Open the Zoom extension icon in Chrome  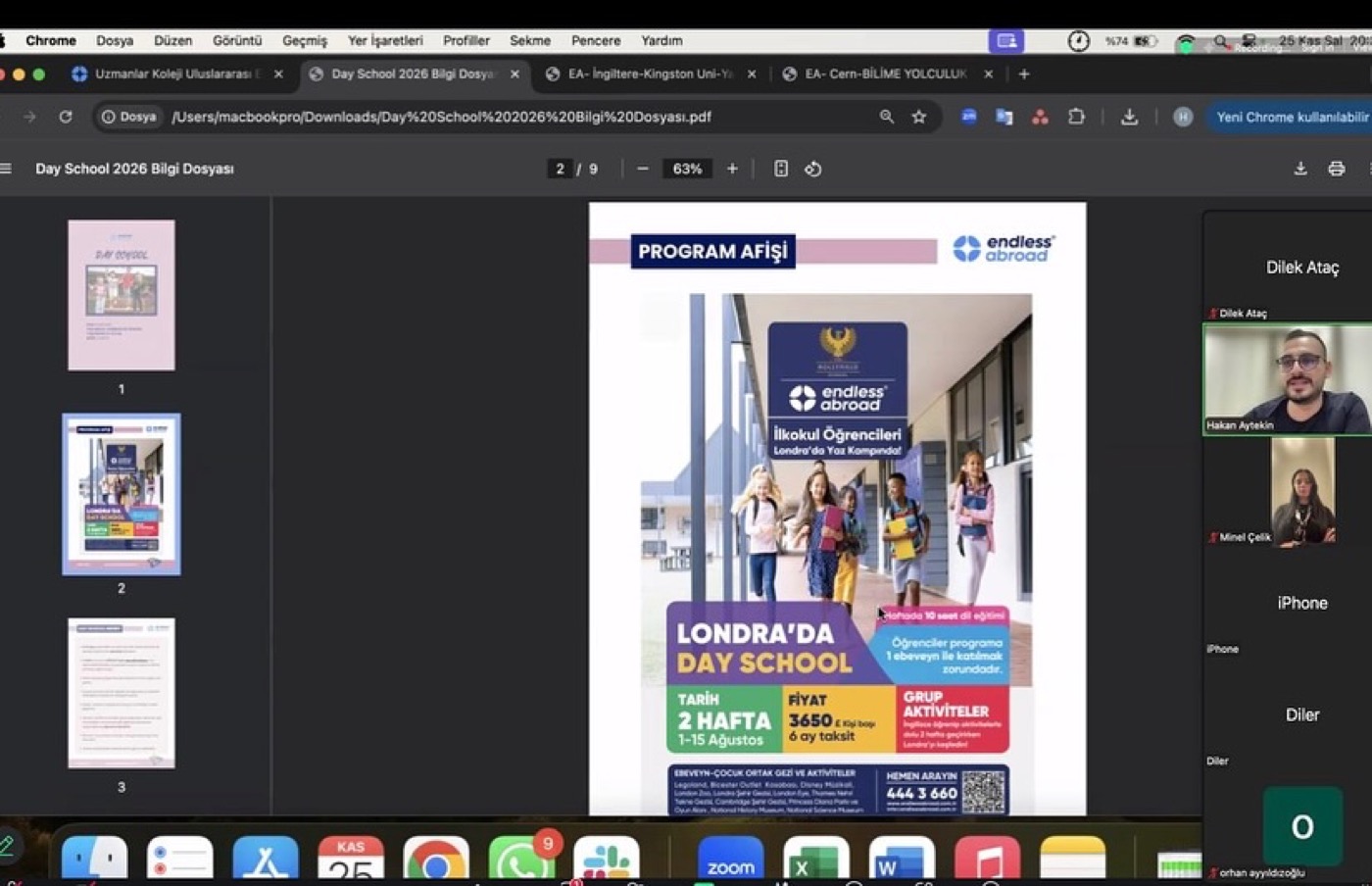point(968,117)
